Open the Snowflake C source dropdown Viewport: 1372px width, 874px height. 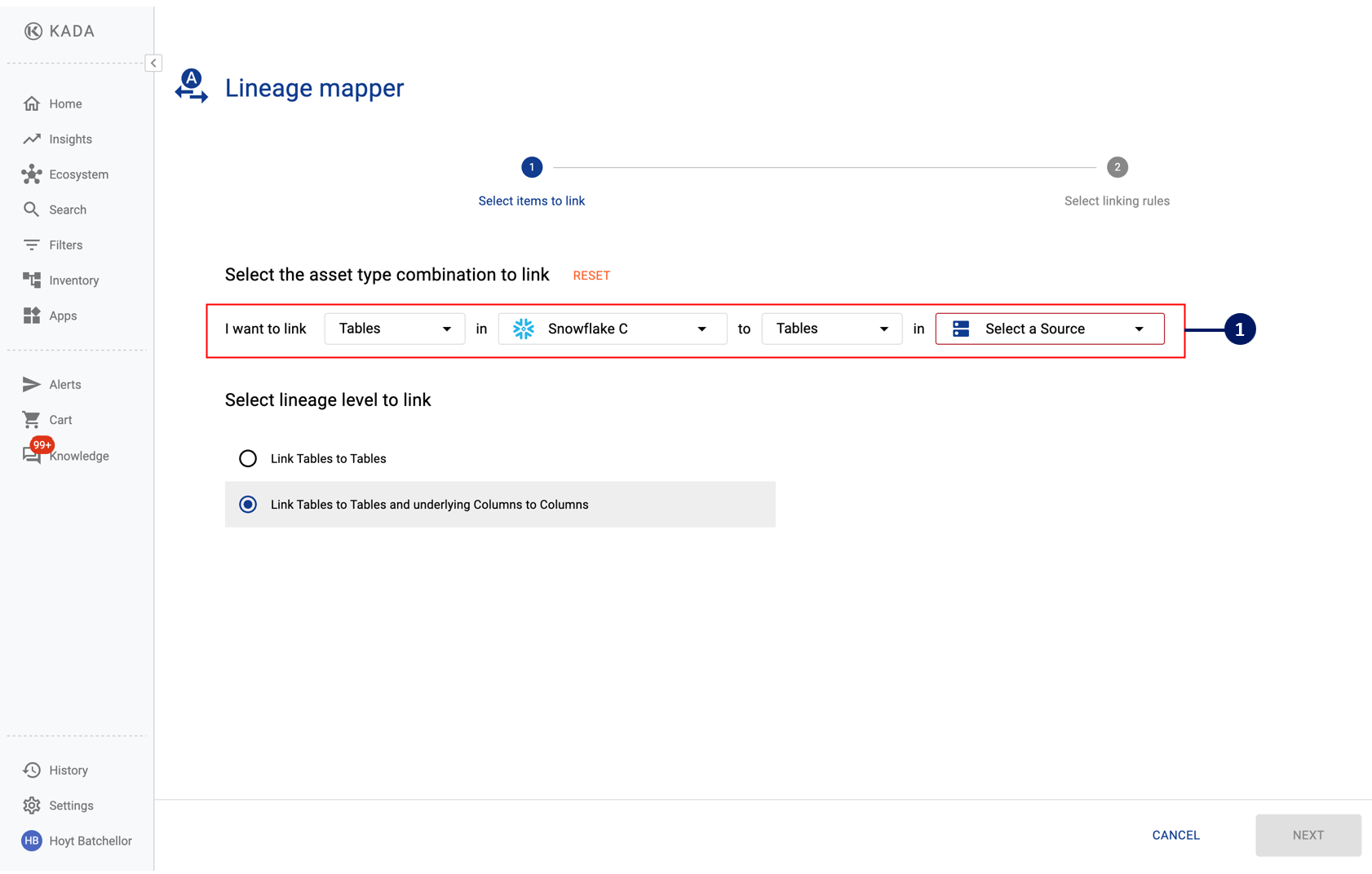(612, 329)
